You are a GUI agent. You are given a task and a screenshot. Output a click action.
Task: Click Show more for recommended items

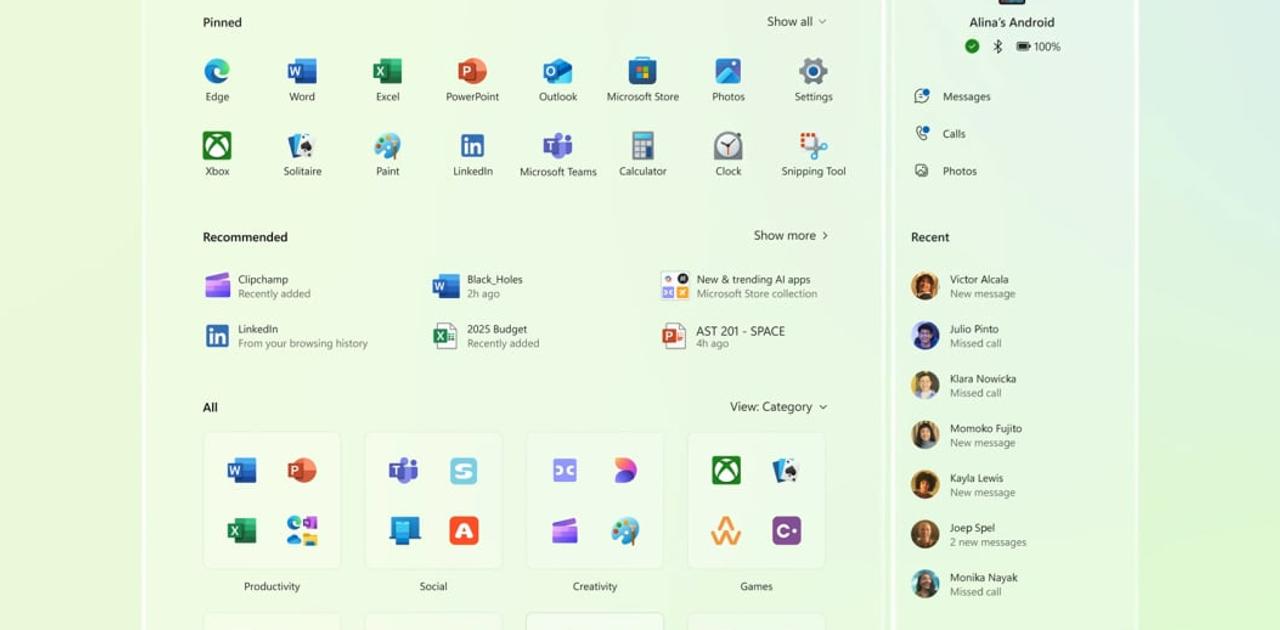(791, 236)
